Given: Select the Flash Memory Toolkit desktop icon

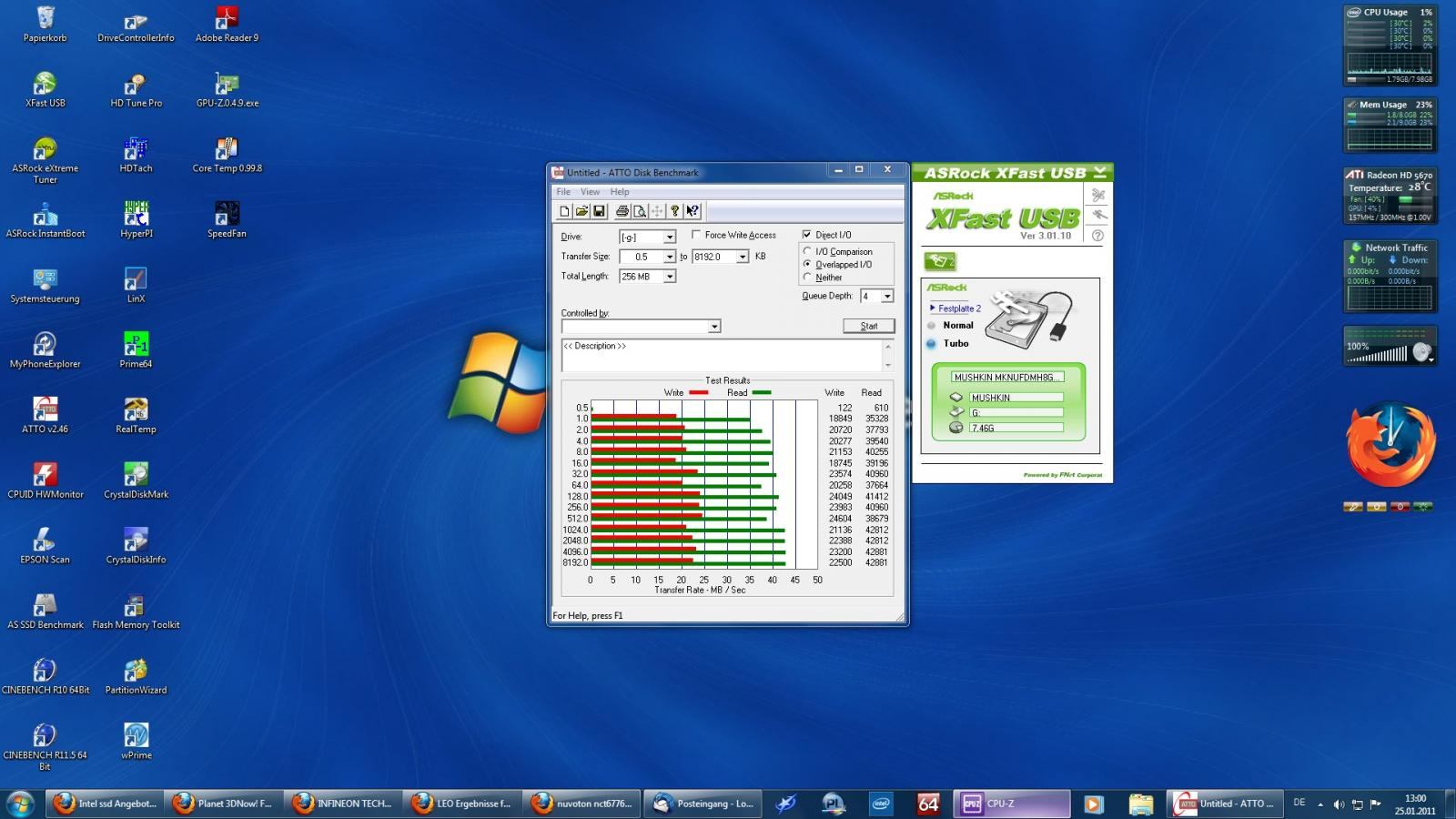Looking at the screenshot, I should 136,612.
